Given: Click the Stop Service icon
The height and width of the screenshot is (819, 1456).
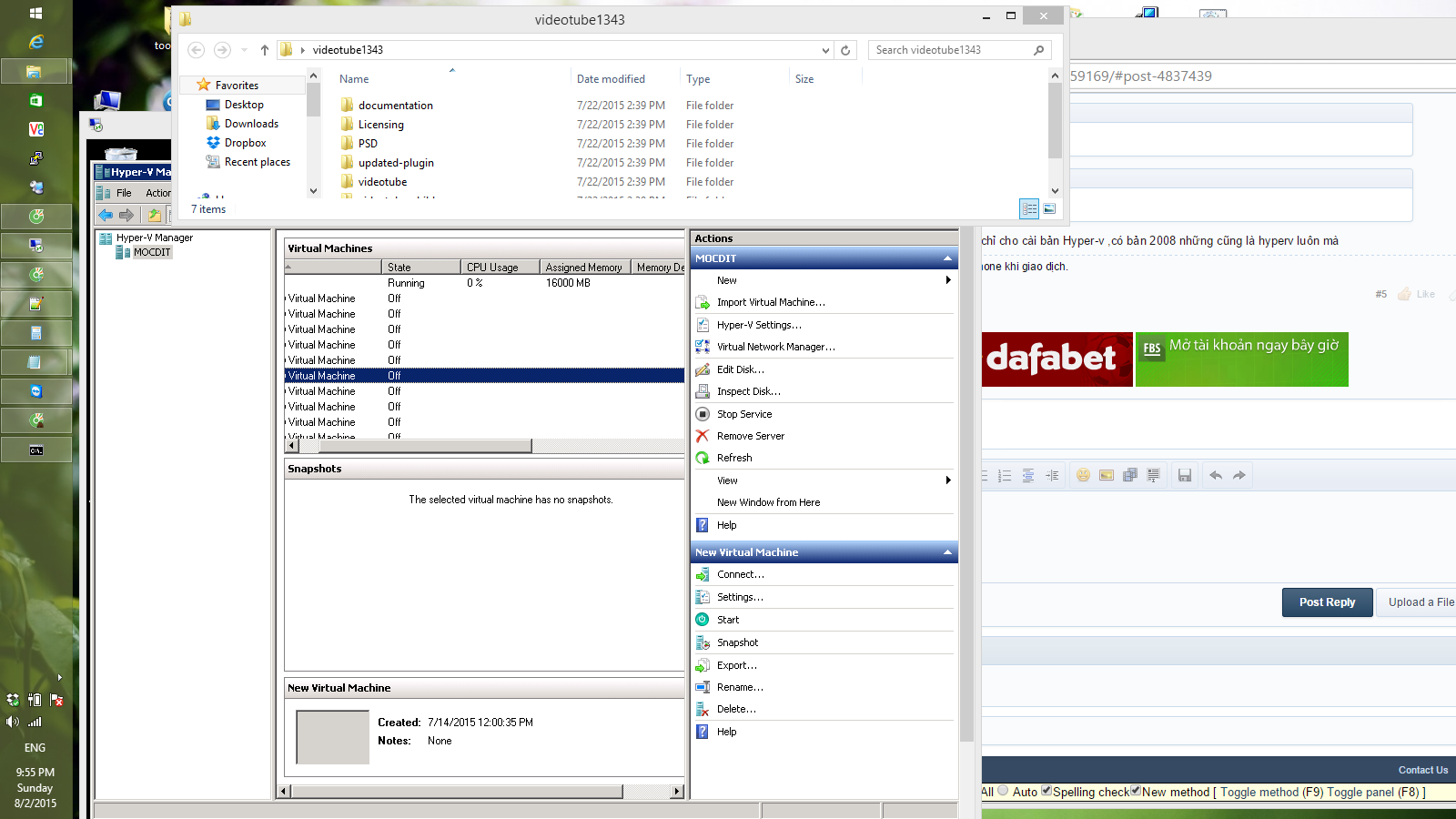Looking at the screenshot, I should [x=703, y=414].
